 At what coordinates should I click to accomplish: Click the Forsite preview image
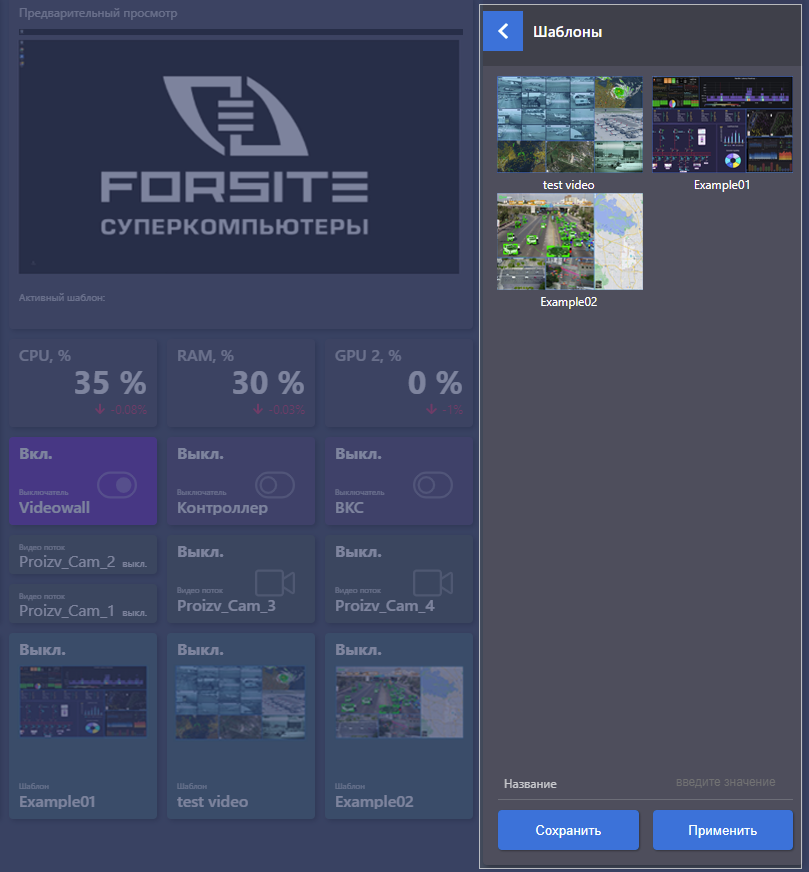(239, 156)
